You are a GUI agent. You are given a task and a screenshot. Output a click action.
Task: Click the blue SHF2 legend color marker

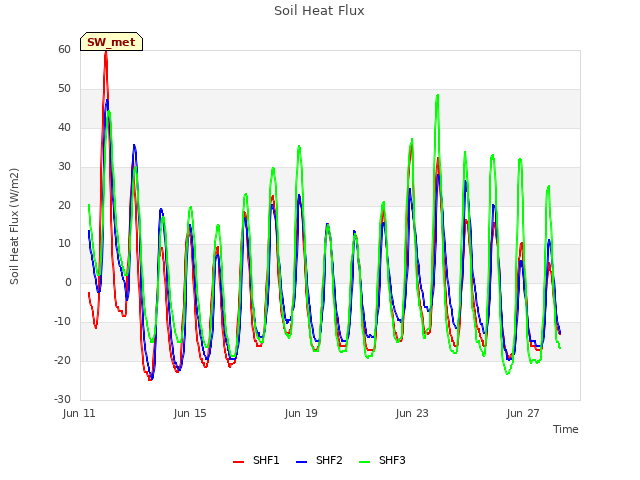[301, 462]
